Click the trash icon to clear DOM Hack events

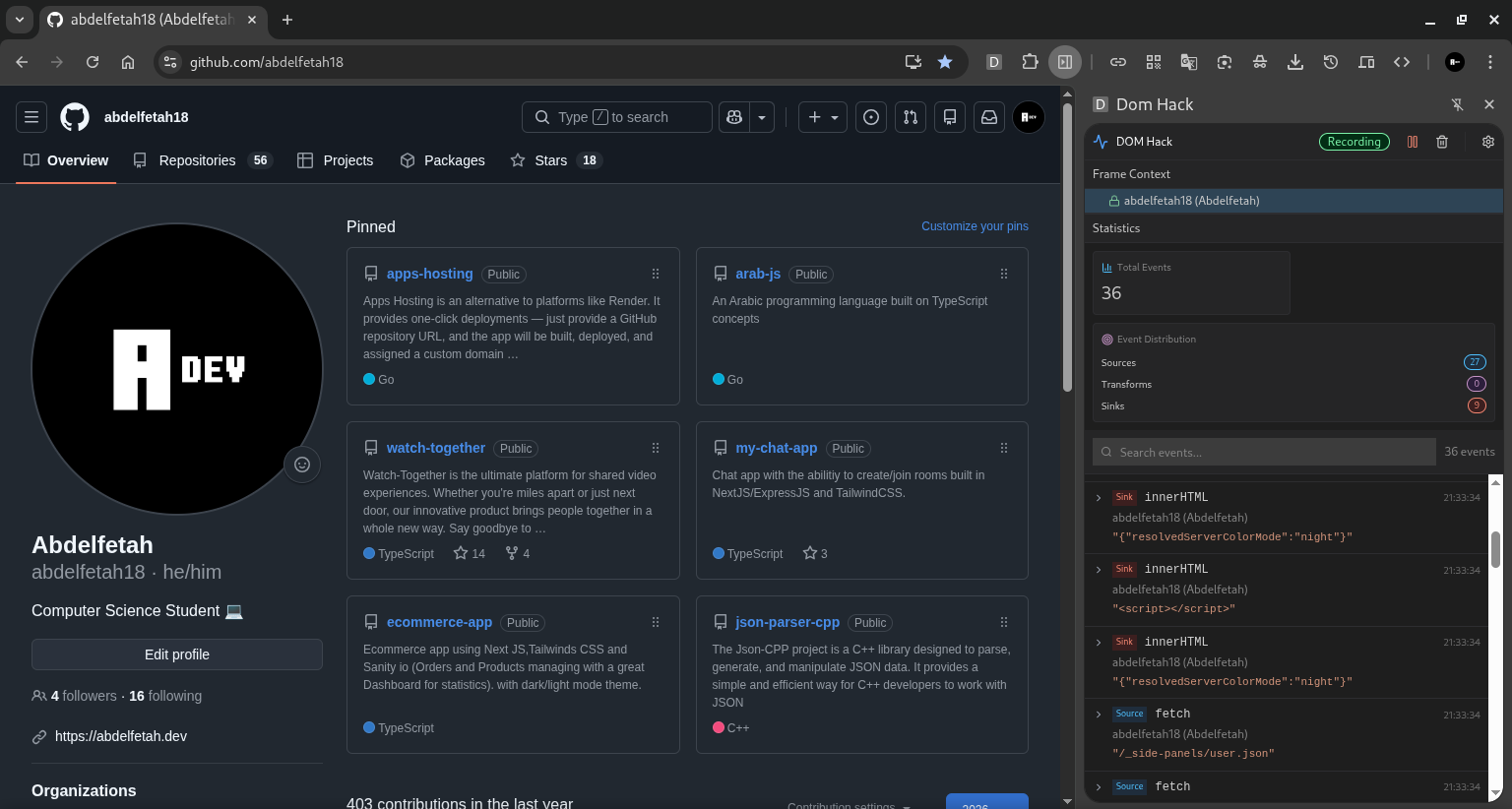1442,142
